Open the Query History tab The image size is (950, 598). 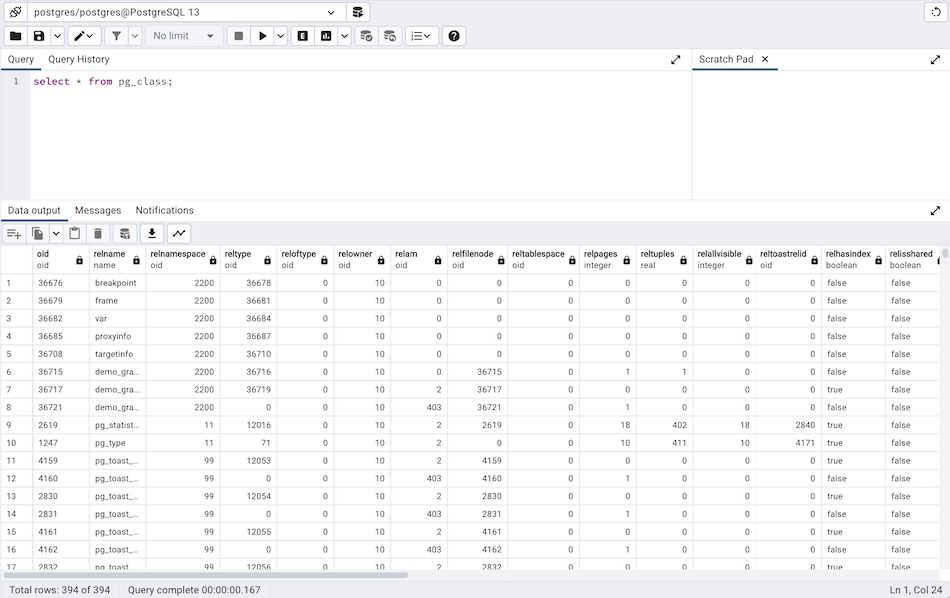click(x=79, y=59)
